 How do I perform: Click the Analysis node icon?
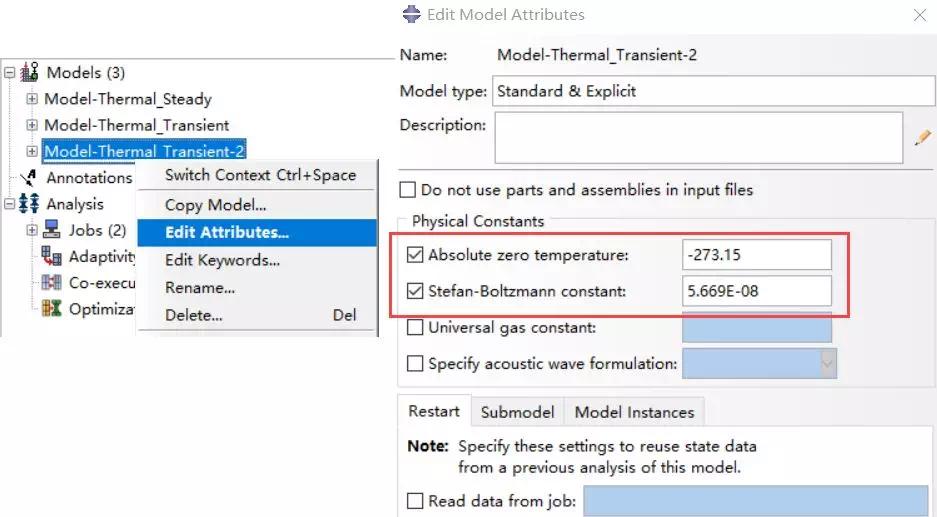(x=29, y=204)
